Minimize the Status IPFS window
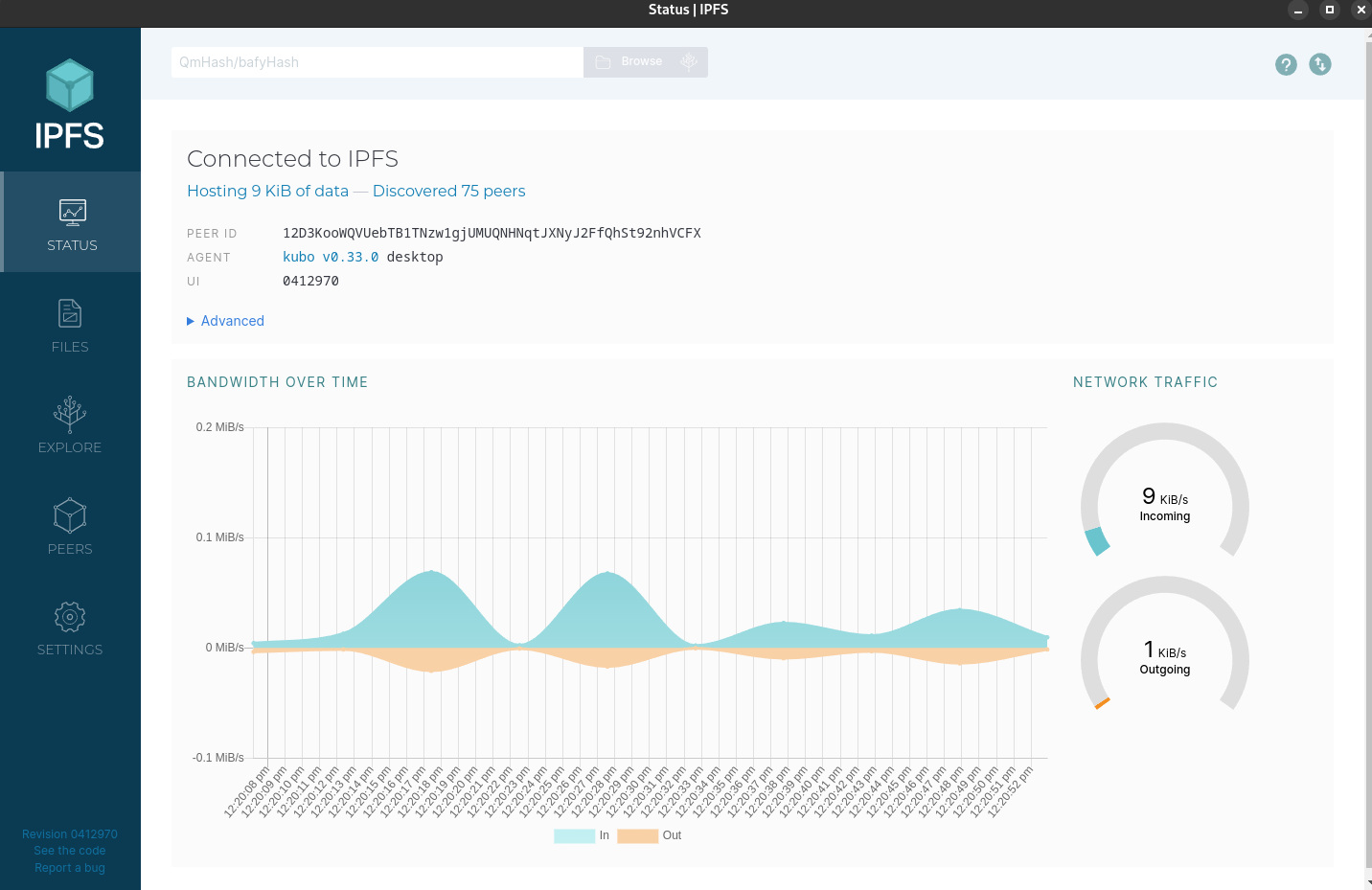 coord(1298,11)
